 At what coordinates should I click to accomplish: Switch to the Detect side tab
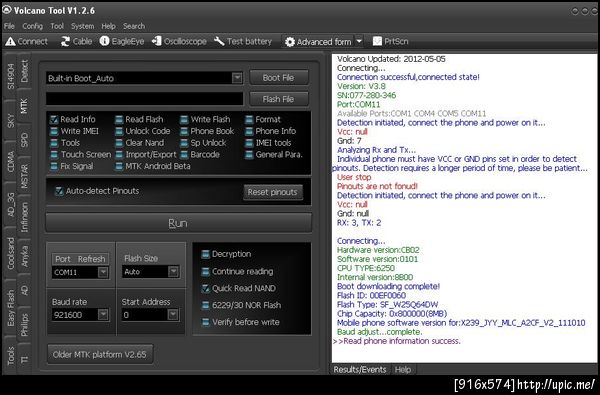24,71
